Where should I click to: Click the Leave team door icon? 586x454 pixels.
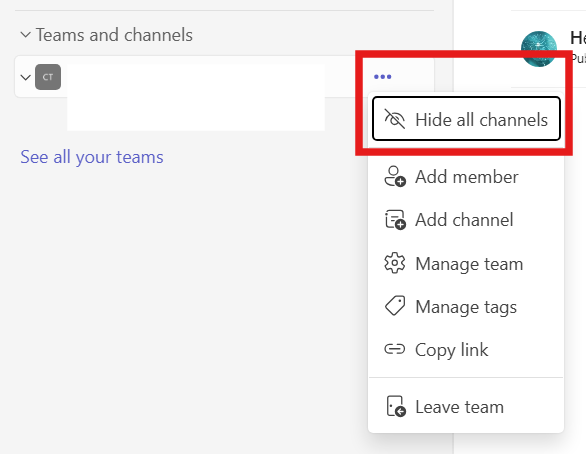click(x=396, y=406)
